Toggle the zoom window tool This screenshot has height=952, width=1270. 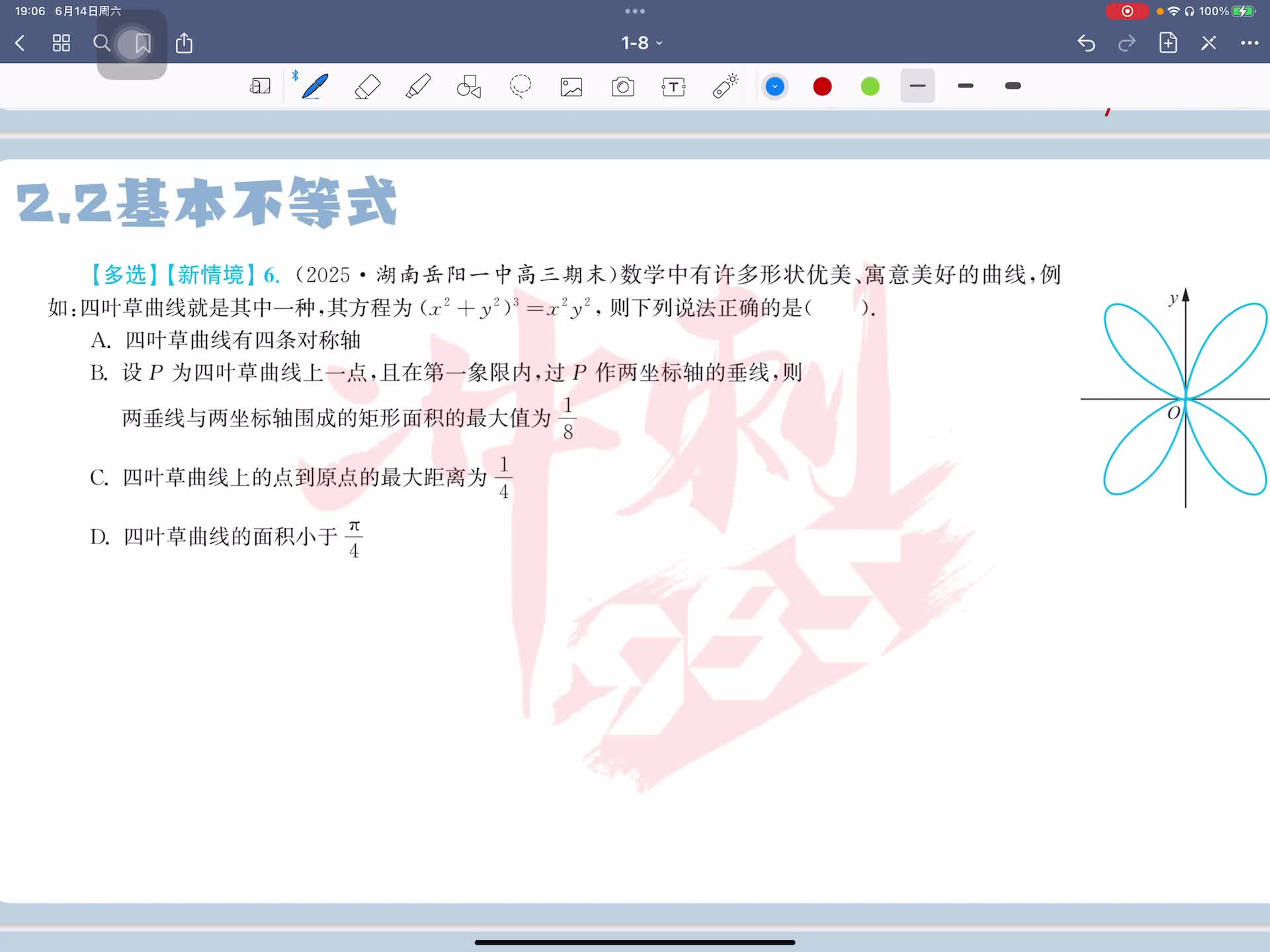click(x=260, y=87)
